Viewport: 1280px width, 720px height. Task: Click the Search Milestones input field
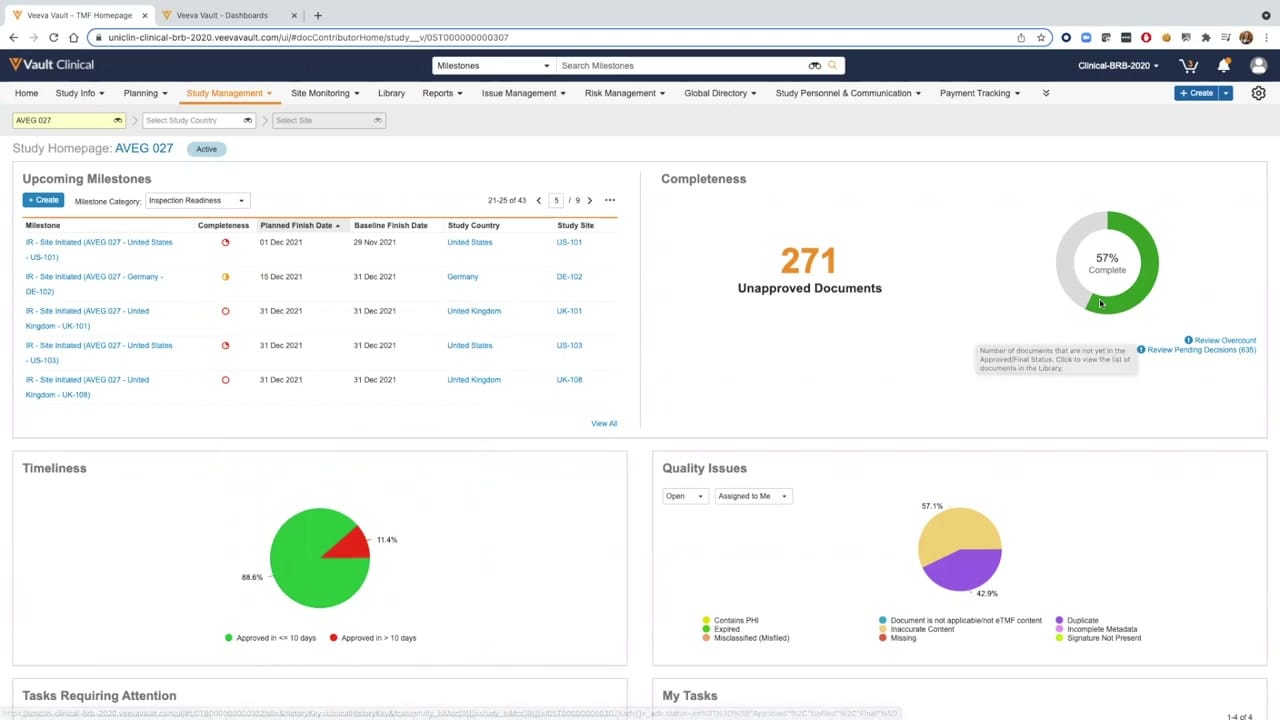(x=682, y=66)
